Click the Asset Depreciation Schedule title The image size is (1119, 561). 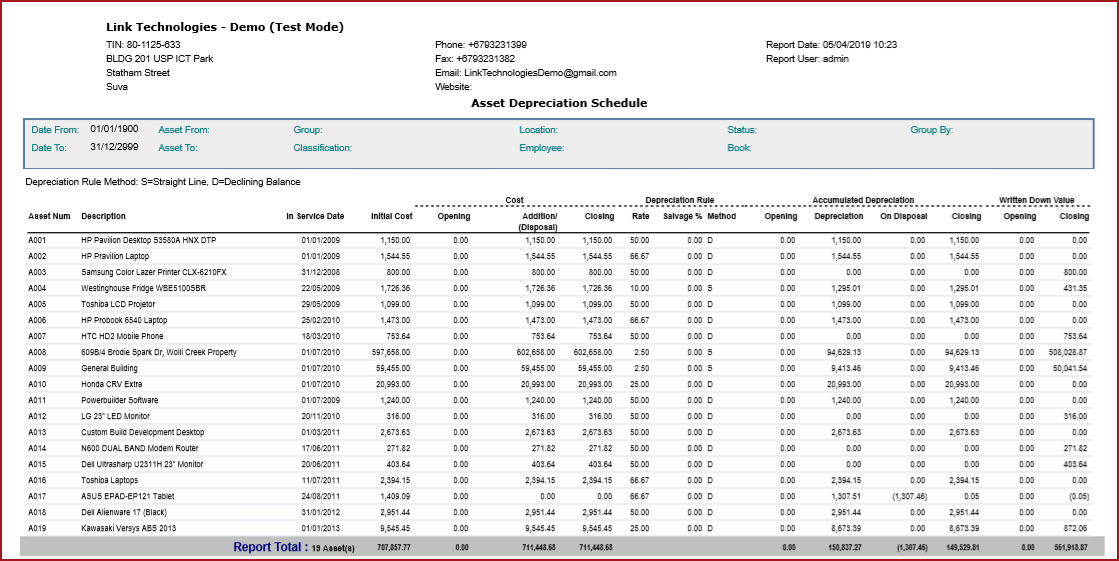tap(559, 103)
